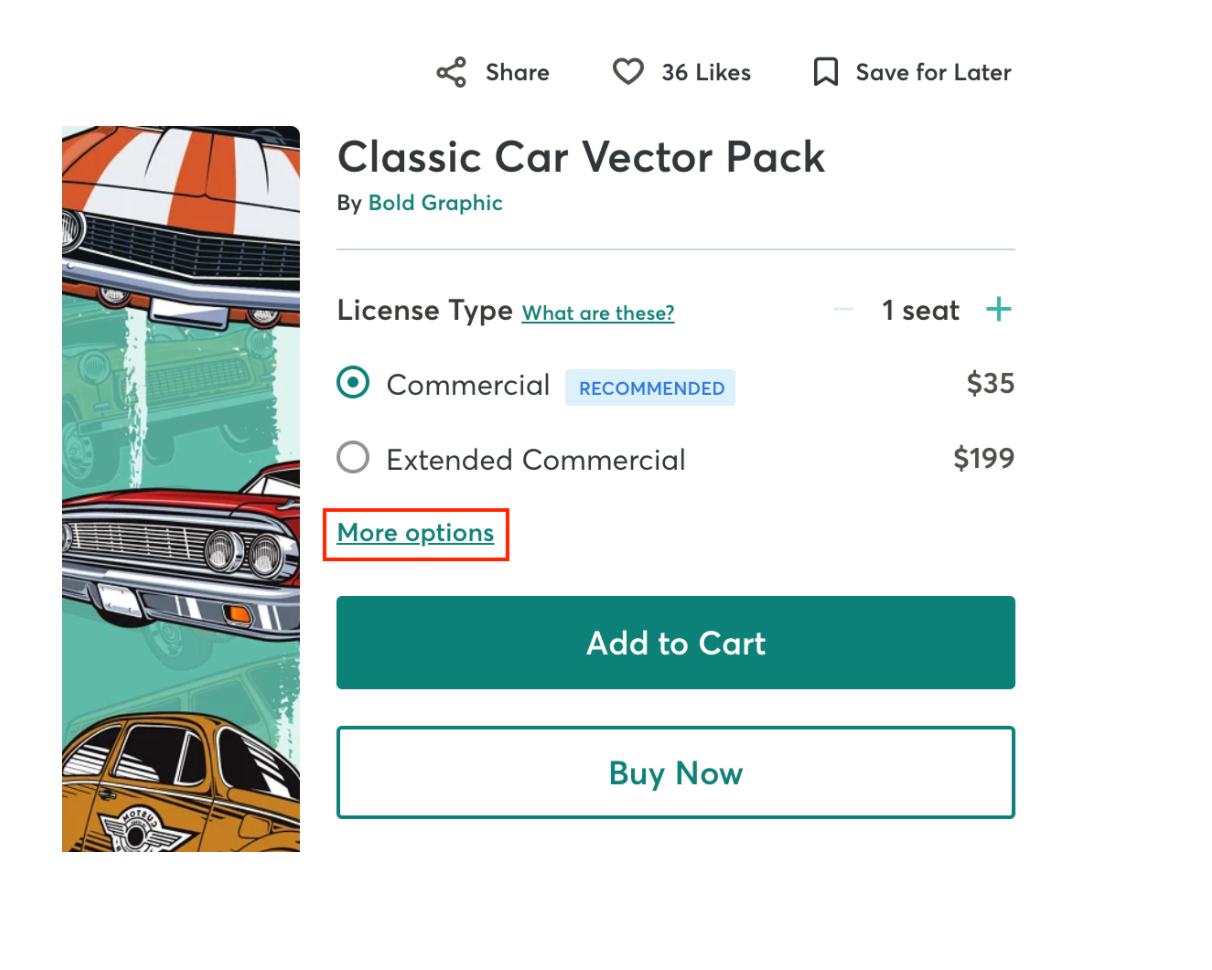Click the $199 Extended Commercial price
The image size is (1212, 970).
coord(984,459)
